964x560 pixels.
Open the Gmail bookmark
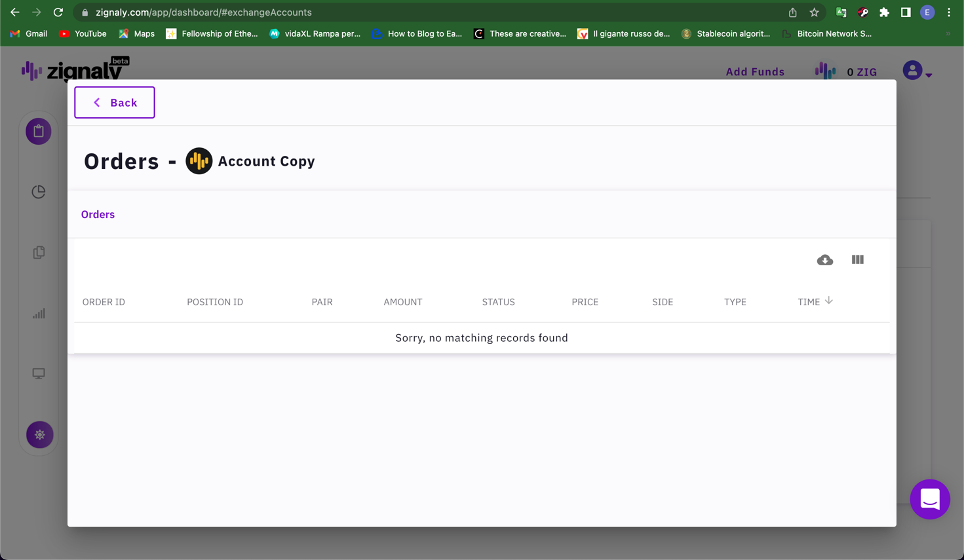29,34
